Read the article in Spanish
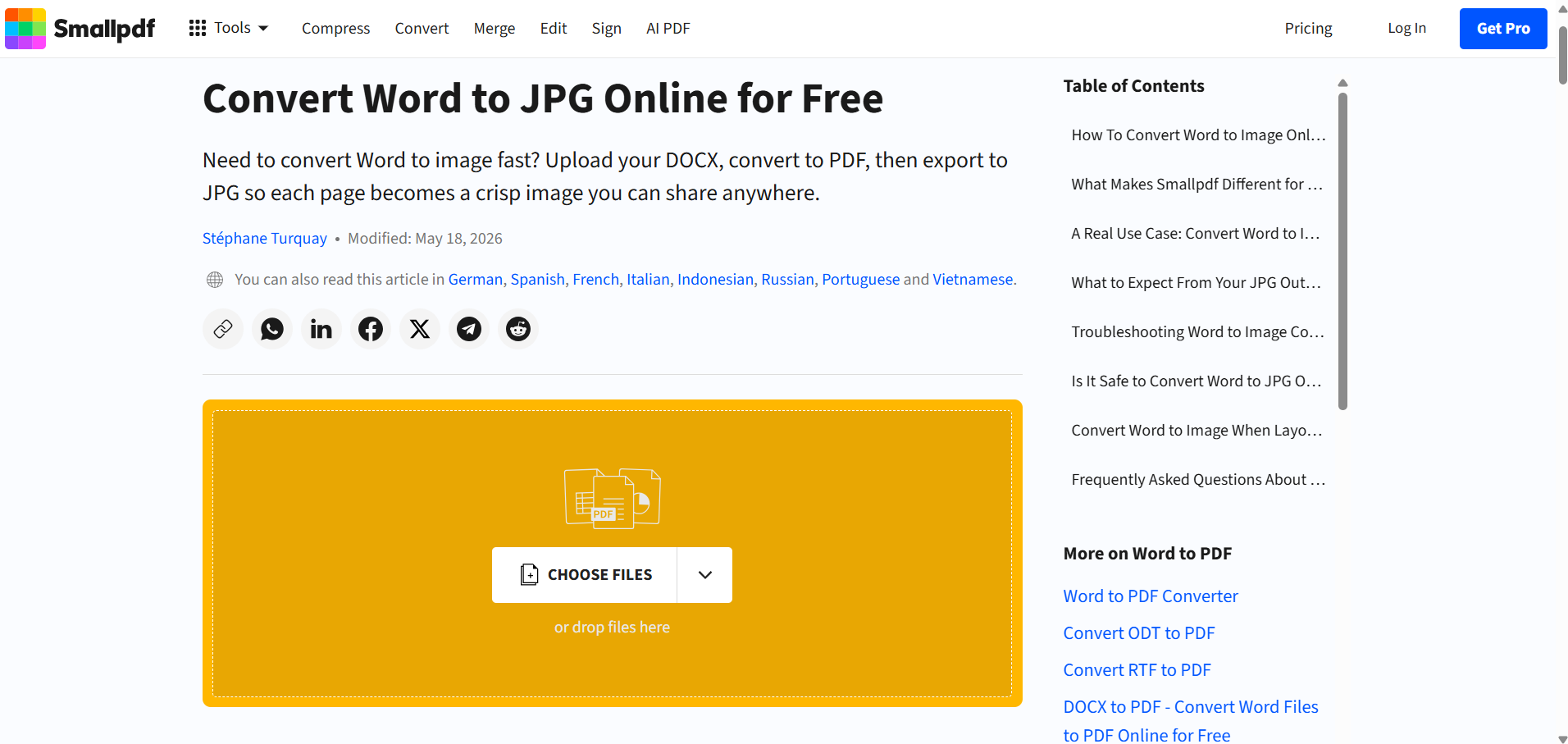This screenshot has height=744, width=1568. (x=538, y=280)
